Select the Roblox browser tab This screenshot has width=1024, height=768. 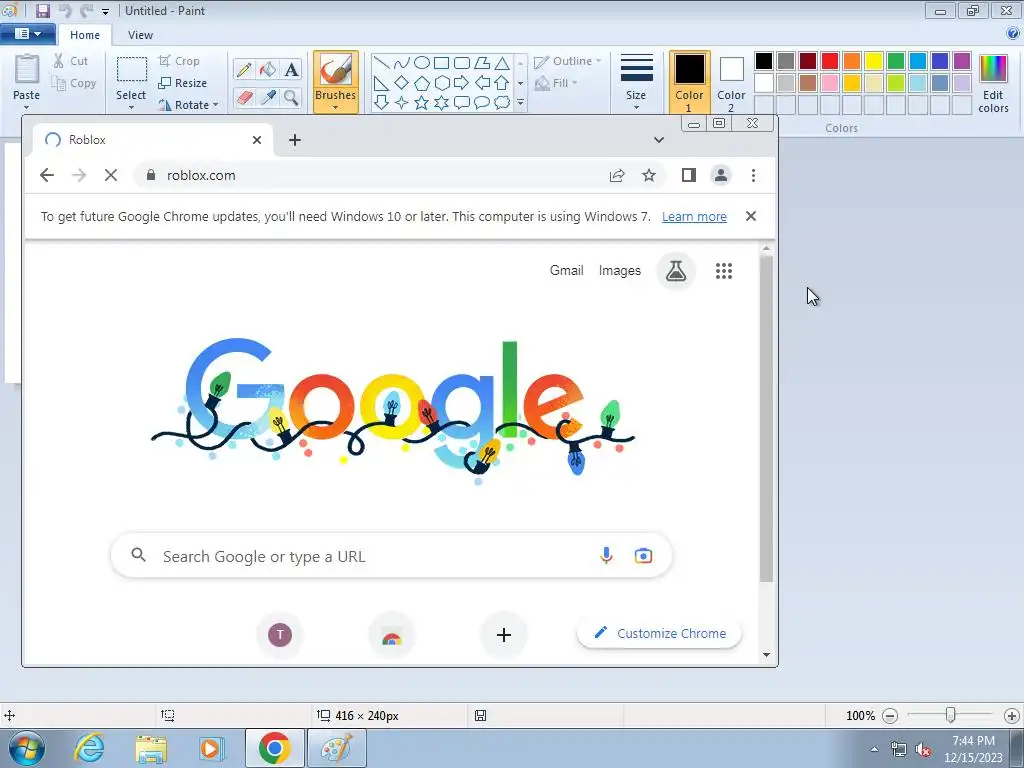click(x=152, y=140)
